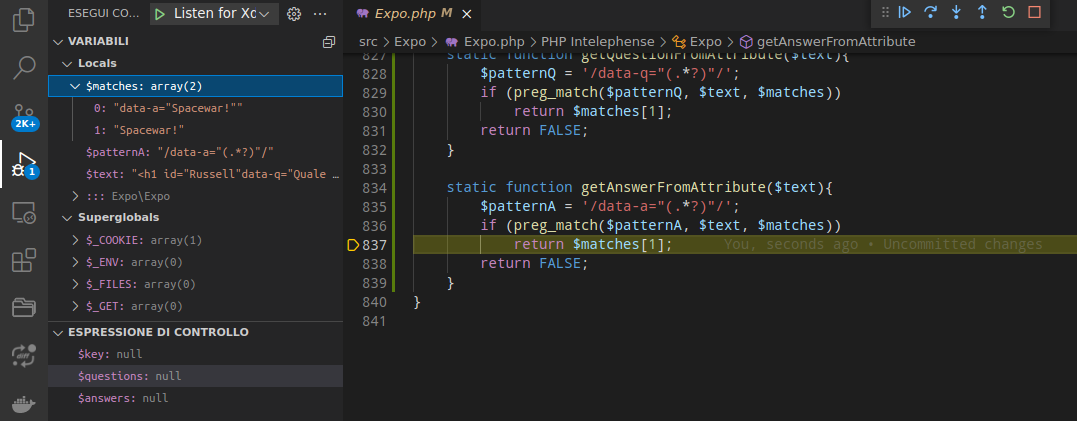Open the Explorer view in activity bar
The width and height of the screenshot is (1077, 421).
click(x=23, y=19)
